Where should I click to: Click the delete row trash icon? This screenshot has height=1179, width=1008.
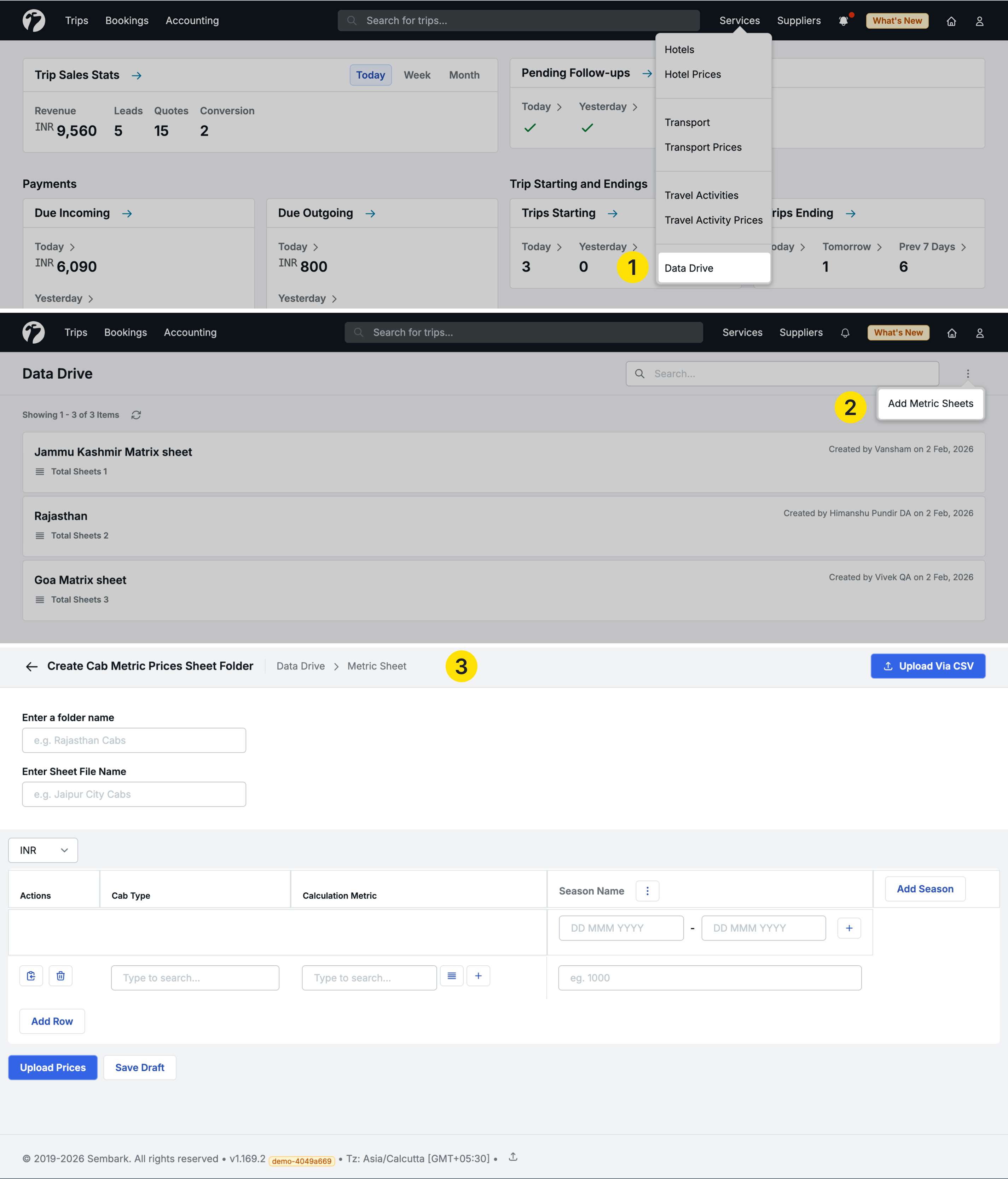tap(60, 976)
